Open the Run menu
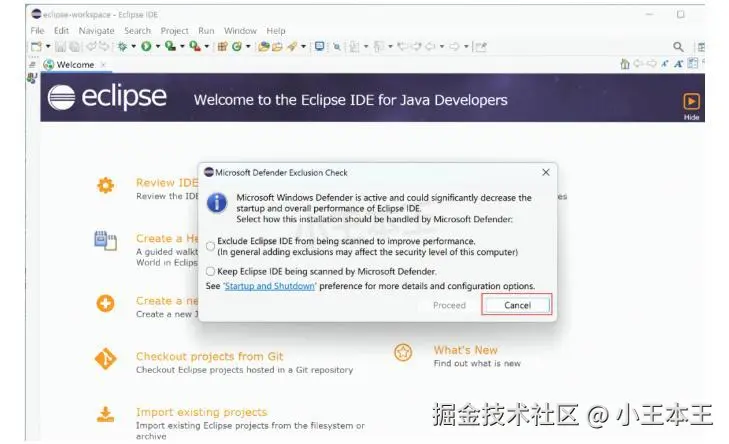 206,31
